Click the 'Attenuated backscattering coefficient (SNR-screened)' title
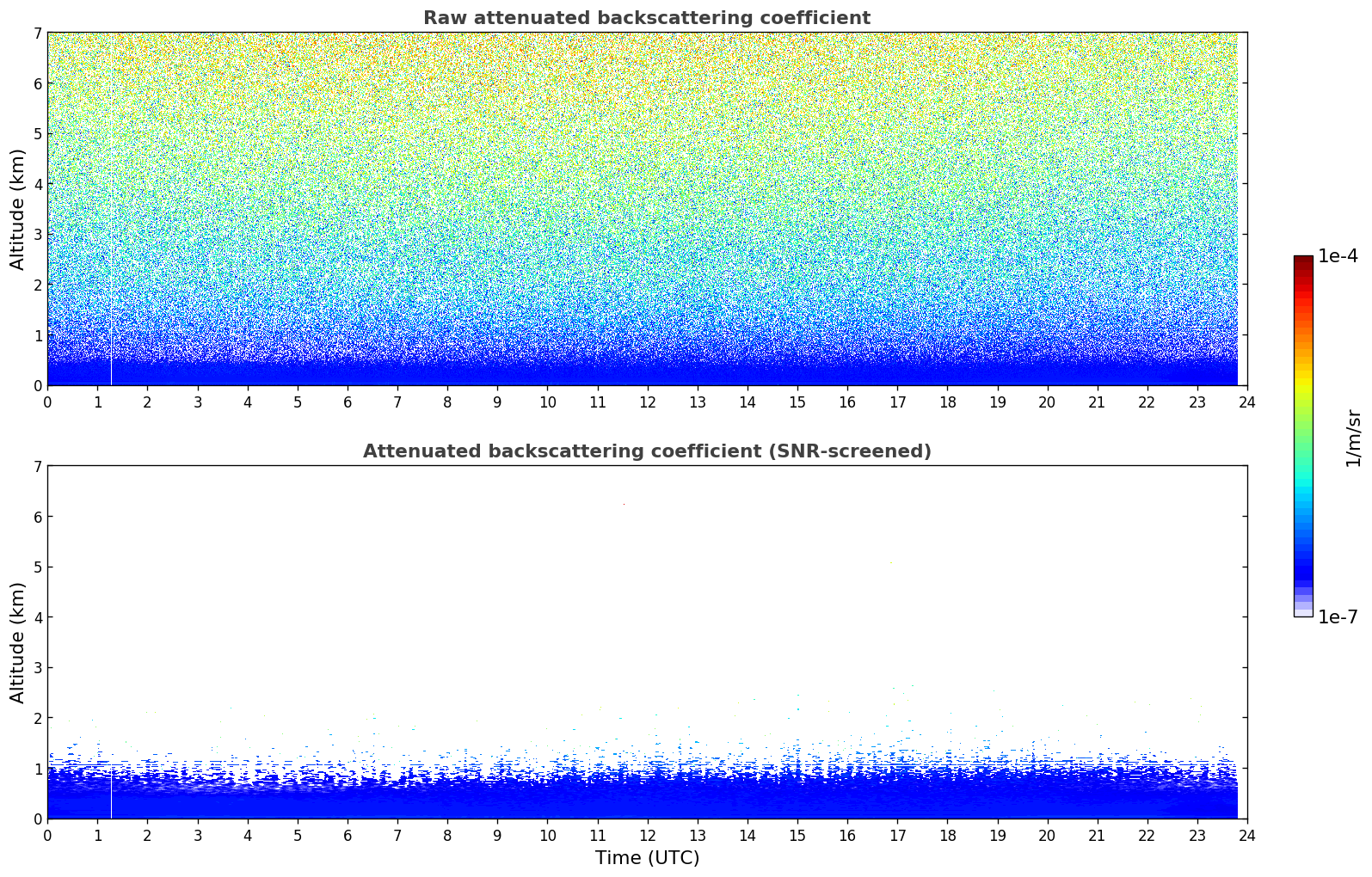This screenshot has width=1372, height=877. tap(647, 451)
